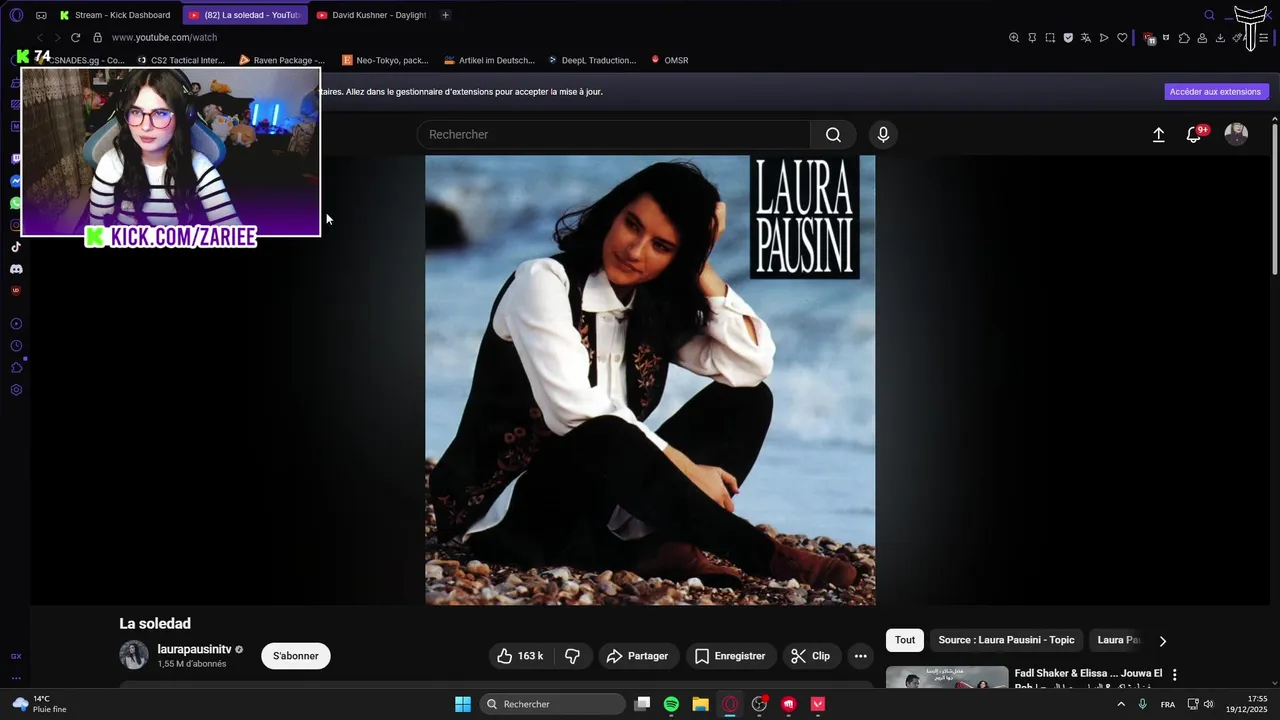
Task: Switch to Stream - Kick Dashboard tab
Action: [116, 15]
